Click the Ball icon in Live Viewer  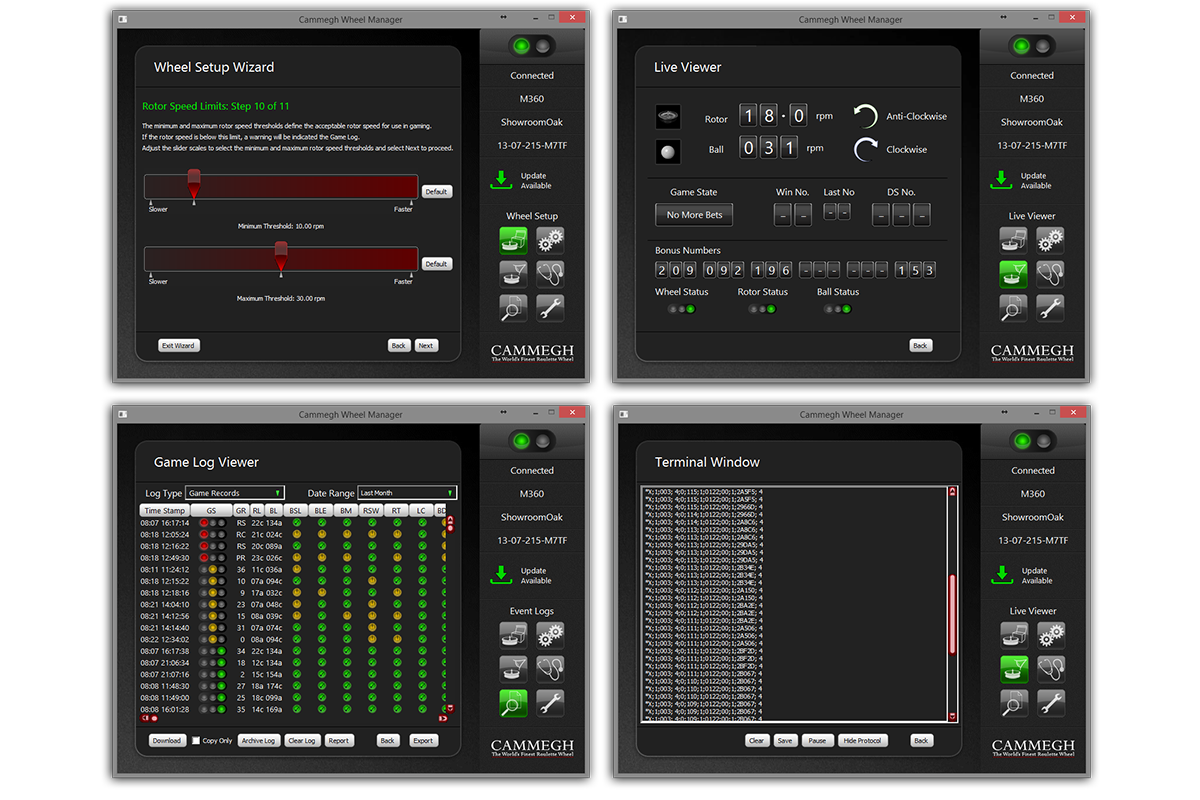click(x=668, y=150)
